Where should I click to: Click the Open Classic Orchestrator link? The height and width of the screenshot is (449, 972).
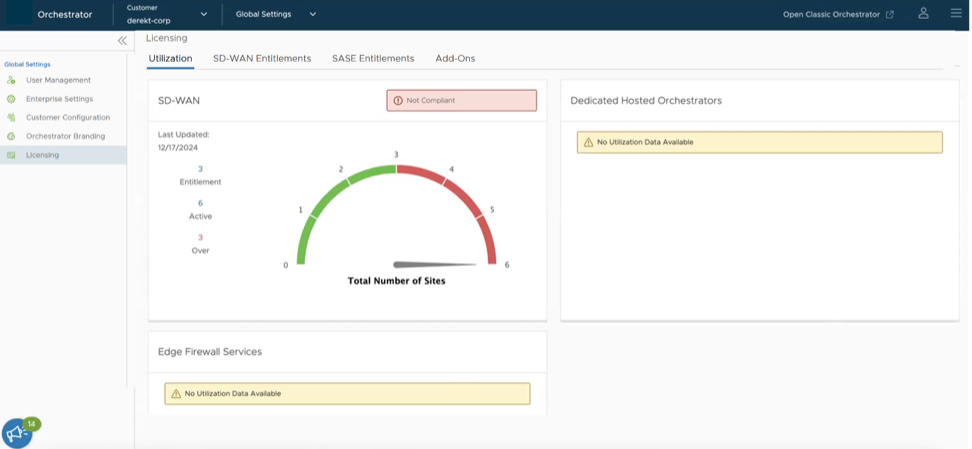831,14
